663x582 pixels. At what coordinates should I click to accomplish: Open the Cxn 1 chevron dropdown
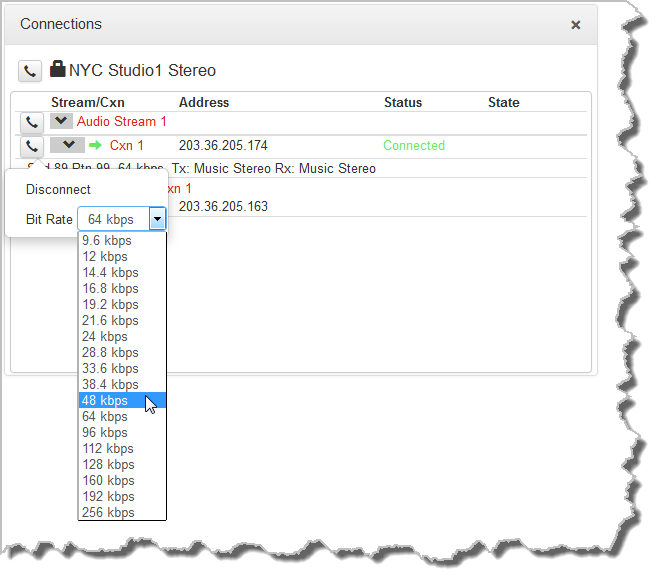66,146
